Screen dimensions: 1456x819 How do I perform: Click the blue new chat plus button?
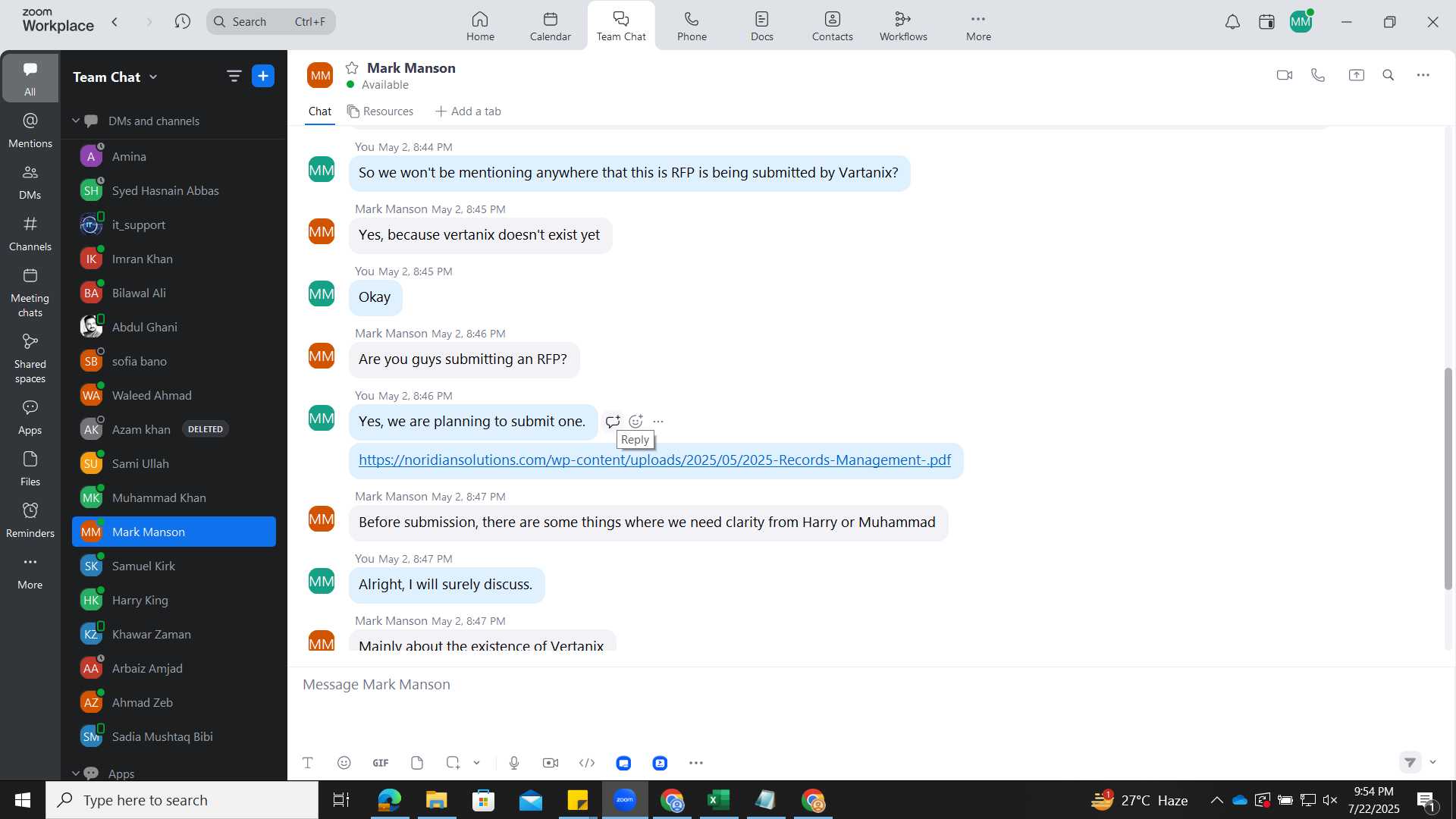[x=263, y=76]
